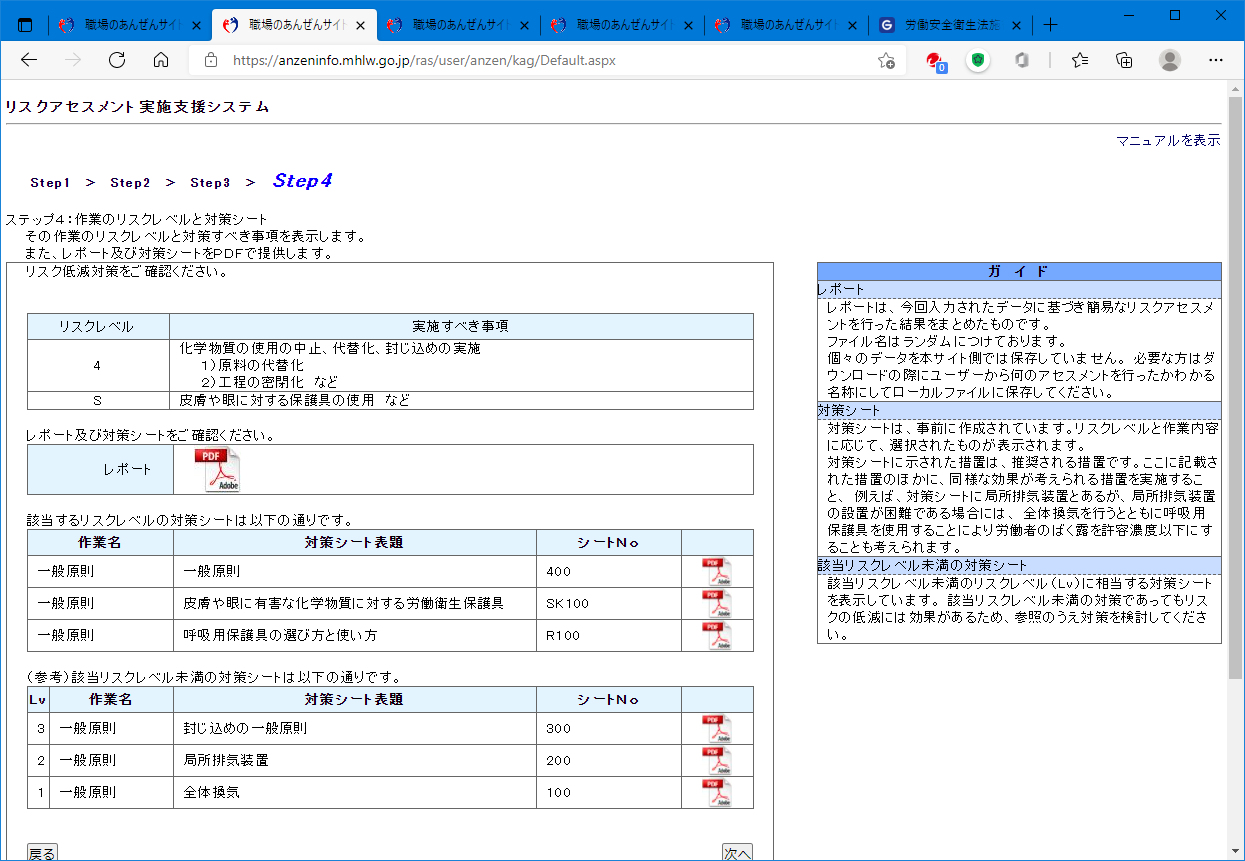Screen dimensions: 1245x861
Task: Open the browser settings and more menu
Action: [x=1216, y=60]
